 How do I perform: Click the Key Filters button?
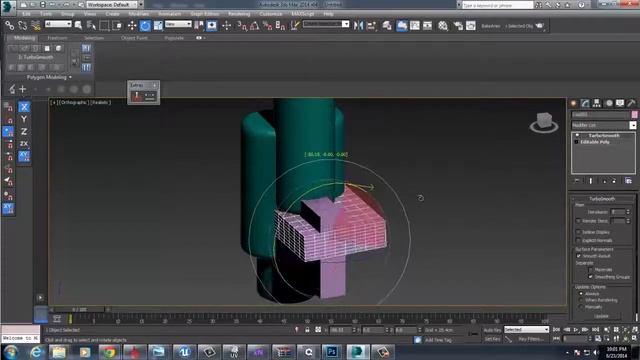[x=531, y=339]
